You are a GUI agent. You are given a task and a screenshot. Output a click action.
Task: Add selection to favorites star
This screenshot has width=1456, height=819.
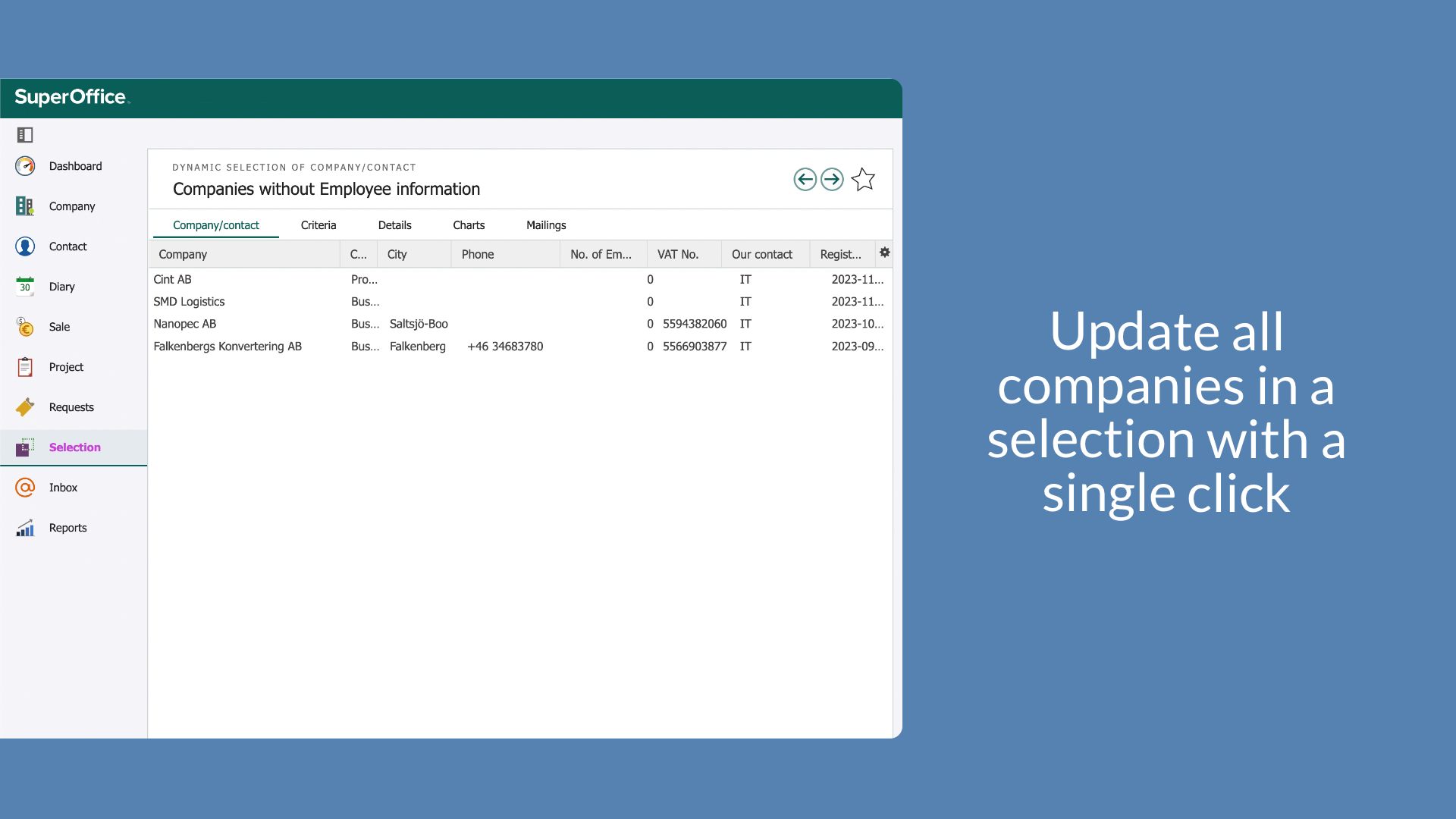(x=862, y=180)
